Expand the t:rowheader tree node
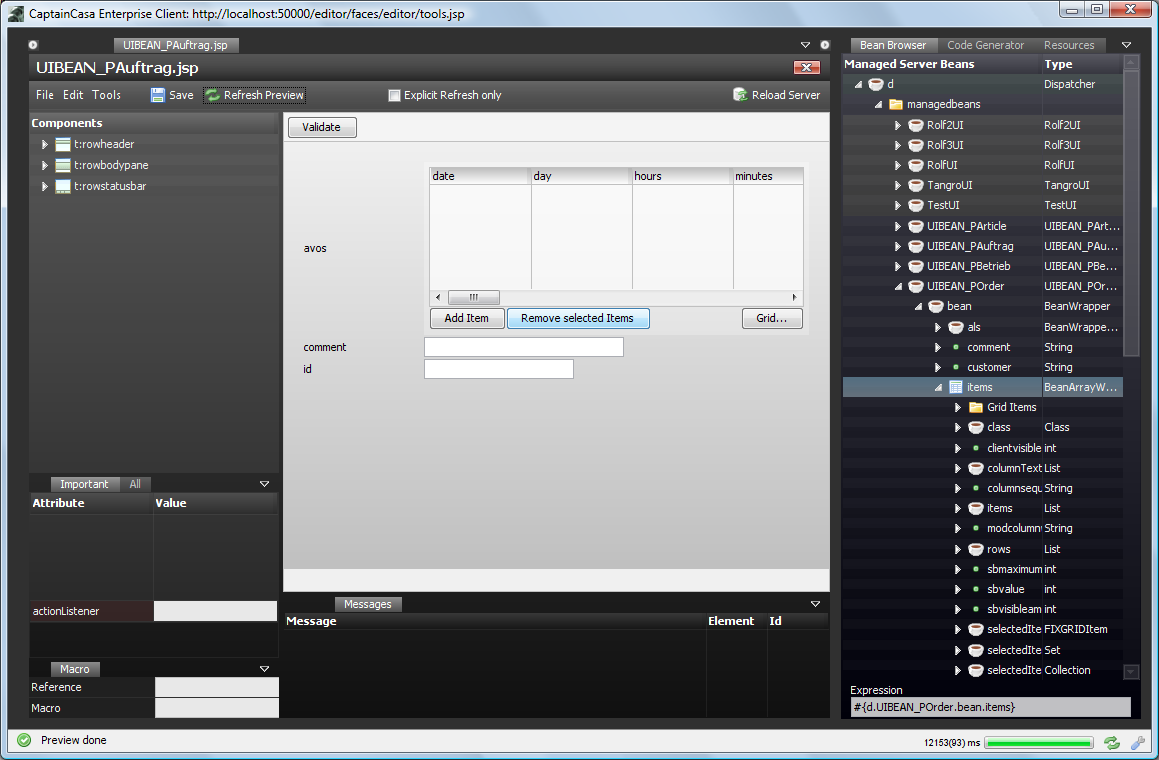This screenshot has width=1159, height=760. tap(45, 144)
